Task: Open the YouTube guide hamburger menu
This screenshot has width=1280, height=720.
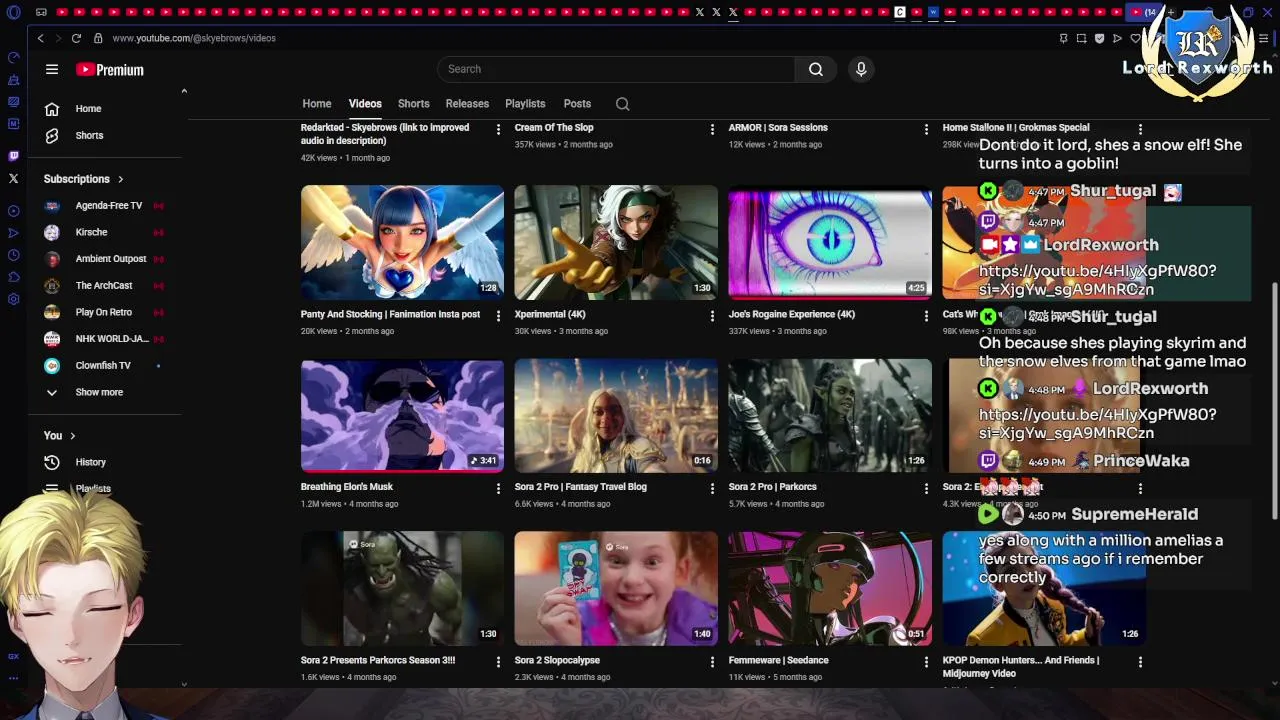Action: point(52,69)
